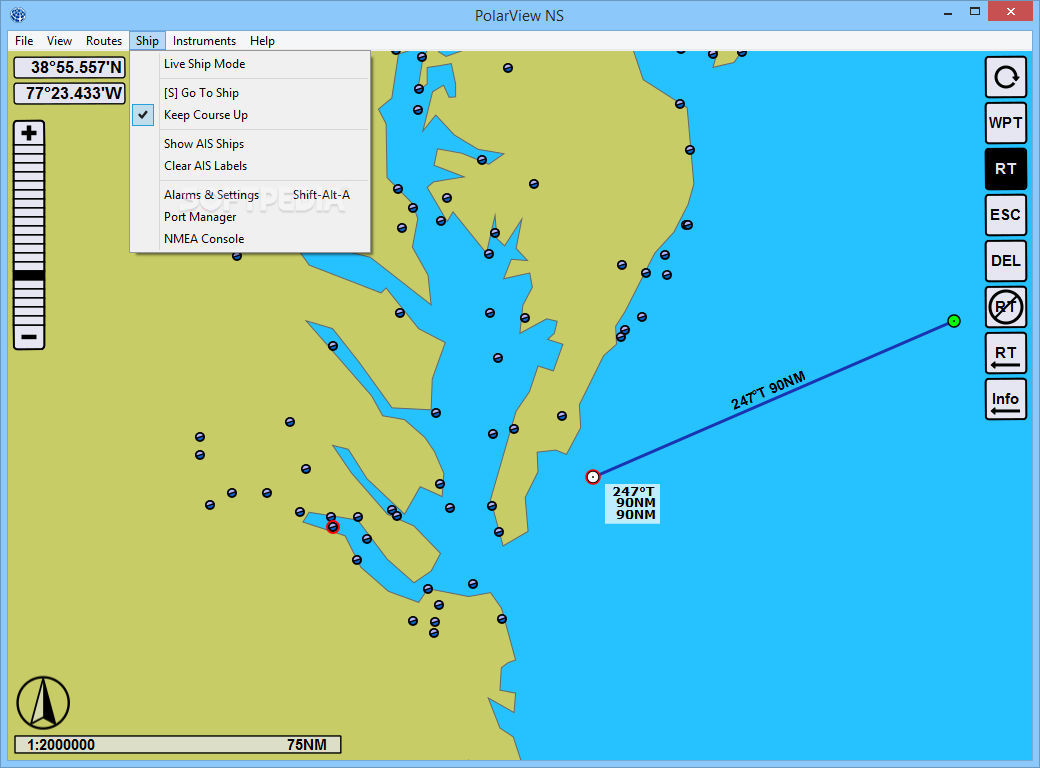Open the Help menu
Screen dimensions: 1040x768
[262, 40]
